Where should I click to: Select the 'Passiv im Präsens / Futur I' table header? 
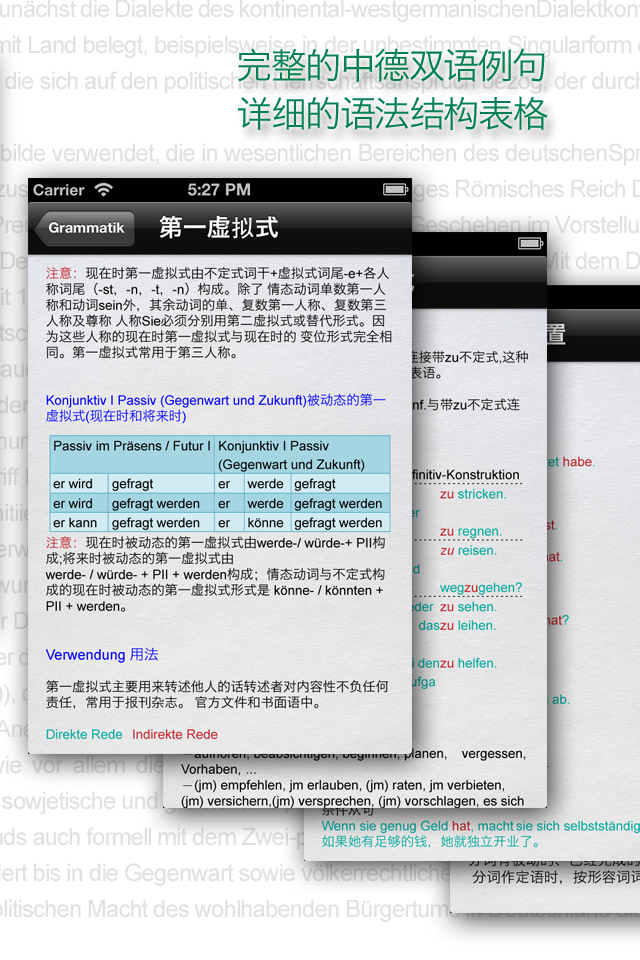coord(131,446)
